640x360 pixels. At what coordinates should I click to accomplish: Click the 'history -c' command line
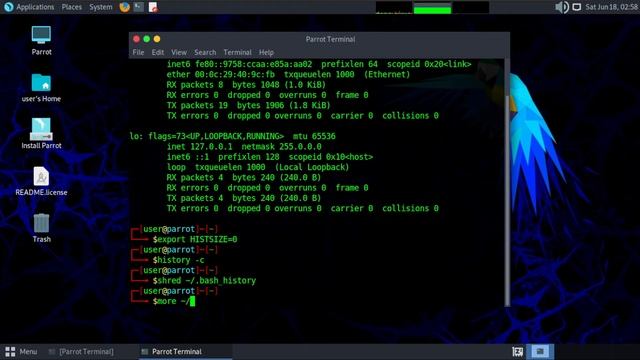[x=178, y=260]
